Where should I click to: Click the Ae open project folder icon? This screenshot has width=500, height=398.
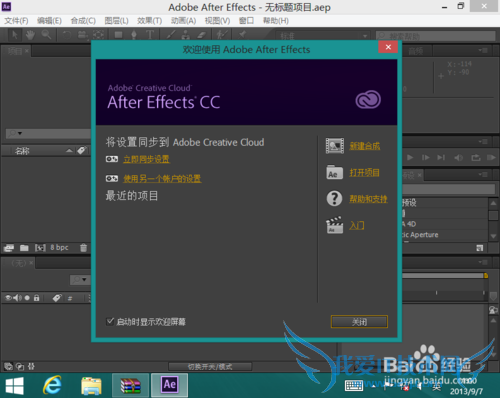point(334,172)
